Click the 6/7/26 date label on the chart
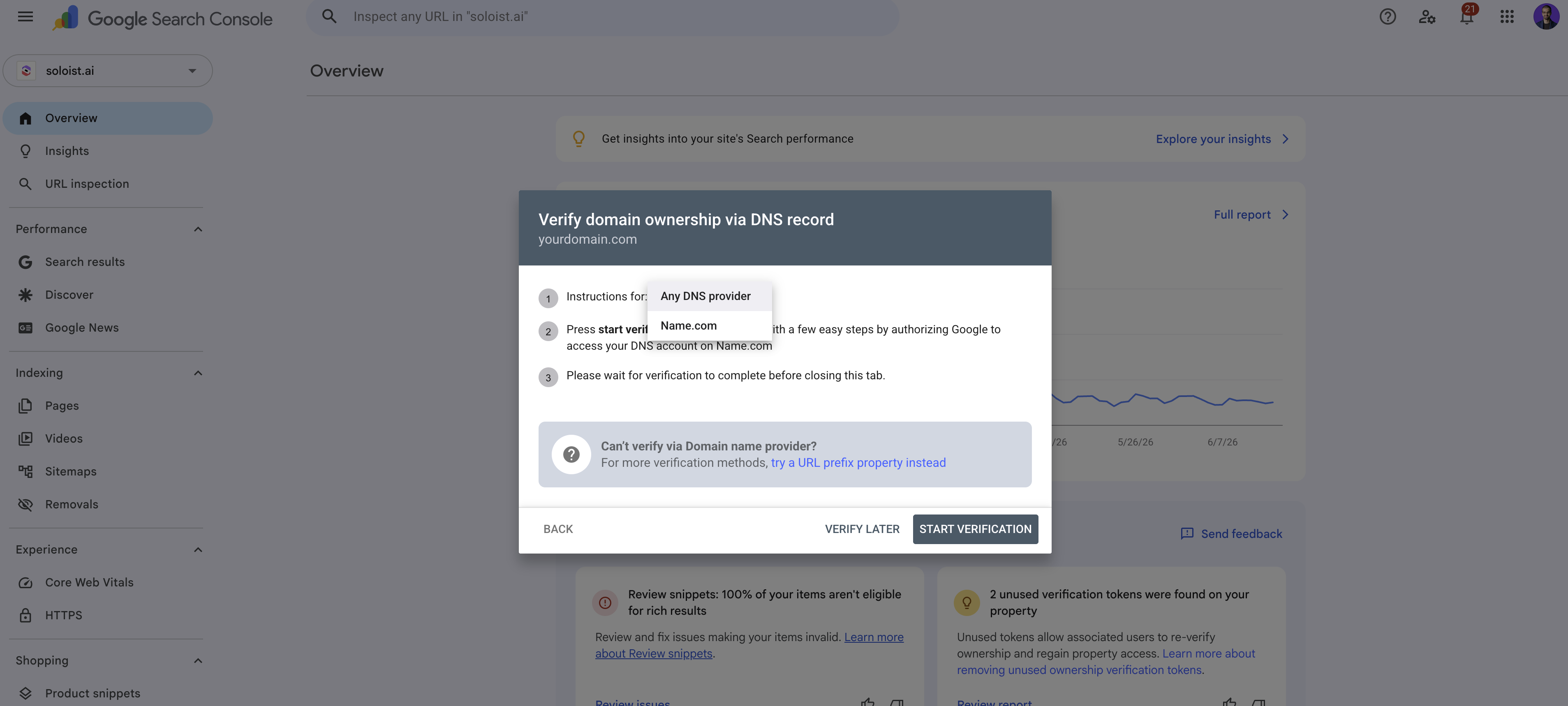 point(1222,442)
